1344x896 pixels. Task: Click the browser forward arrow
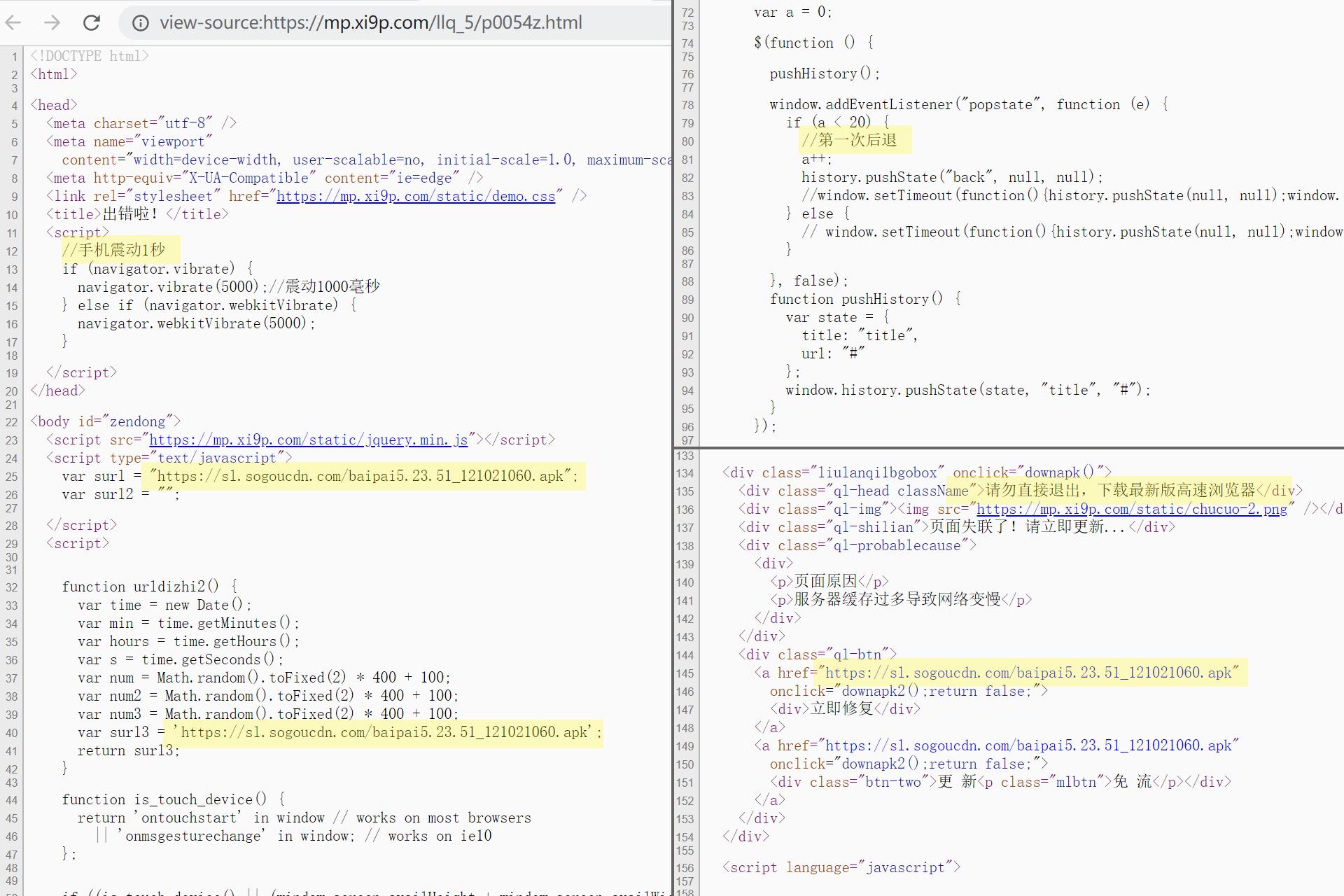[x=52, y=22]
